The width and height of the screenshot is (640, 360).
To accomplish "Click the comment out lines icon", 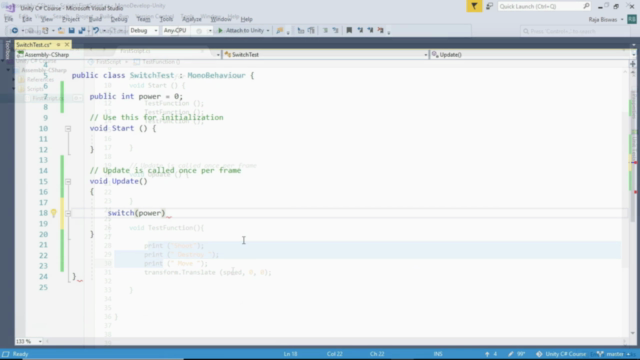I will coord(325,31).
